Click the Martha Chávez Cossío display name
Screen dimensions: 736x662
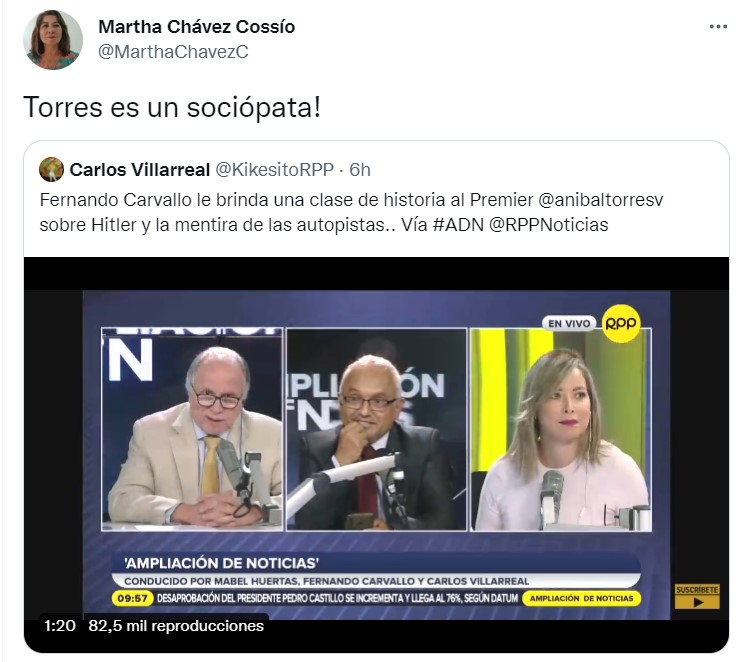click(x=197, y=27)
